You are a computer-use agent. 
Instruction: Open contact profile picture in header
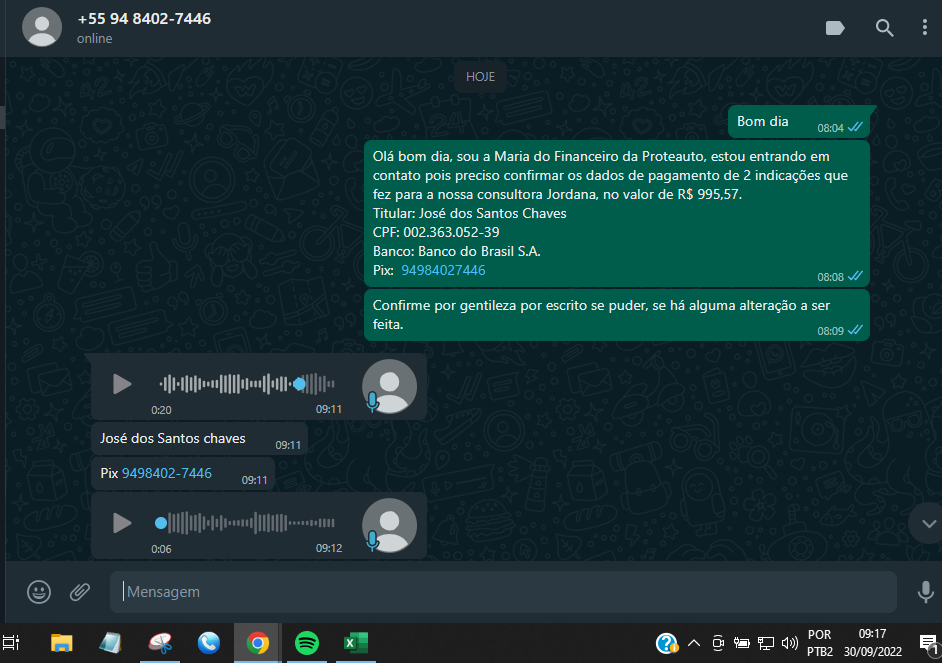[x=42, y=27]
